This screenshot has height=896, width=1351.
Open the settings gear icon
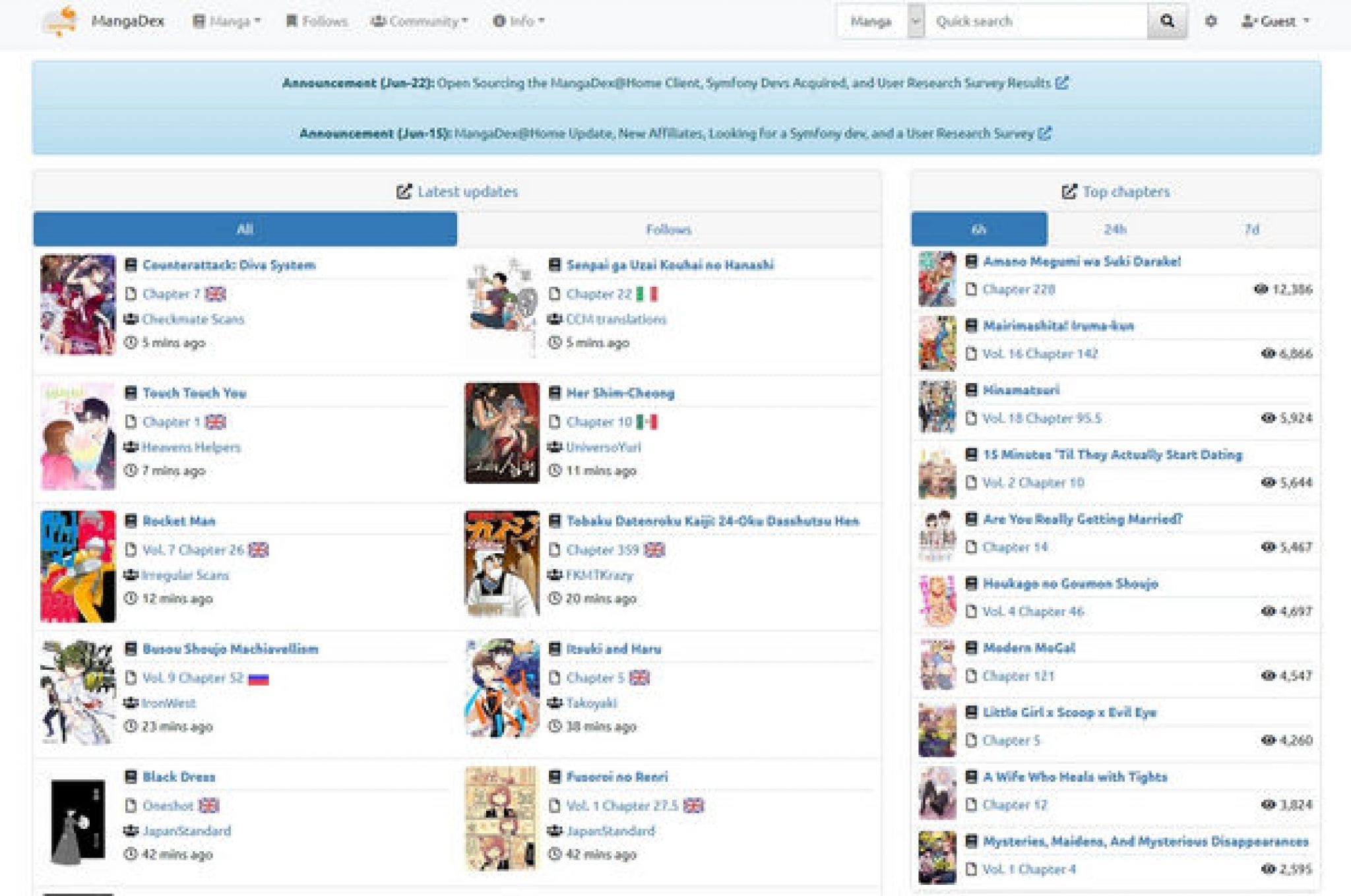click(1210, 21)
